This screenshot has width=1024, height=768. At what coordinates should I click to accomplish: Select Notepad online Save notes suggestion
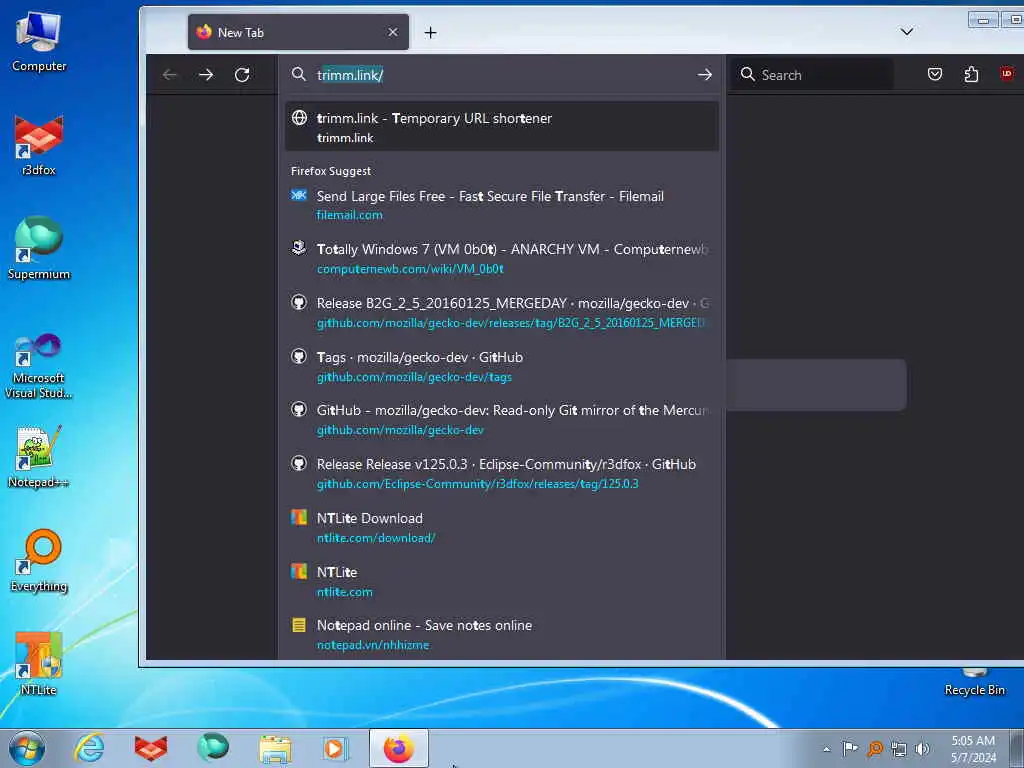502,635
